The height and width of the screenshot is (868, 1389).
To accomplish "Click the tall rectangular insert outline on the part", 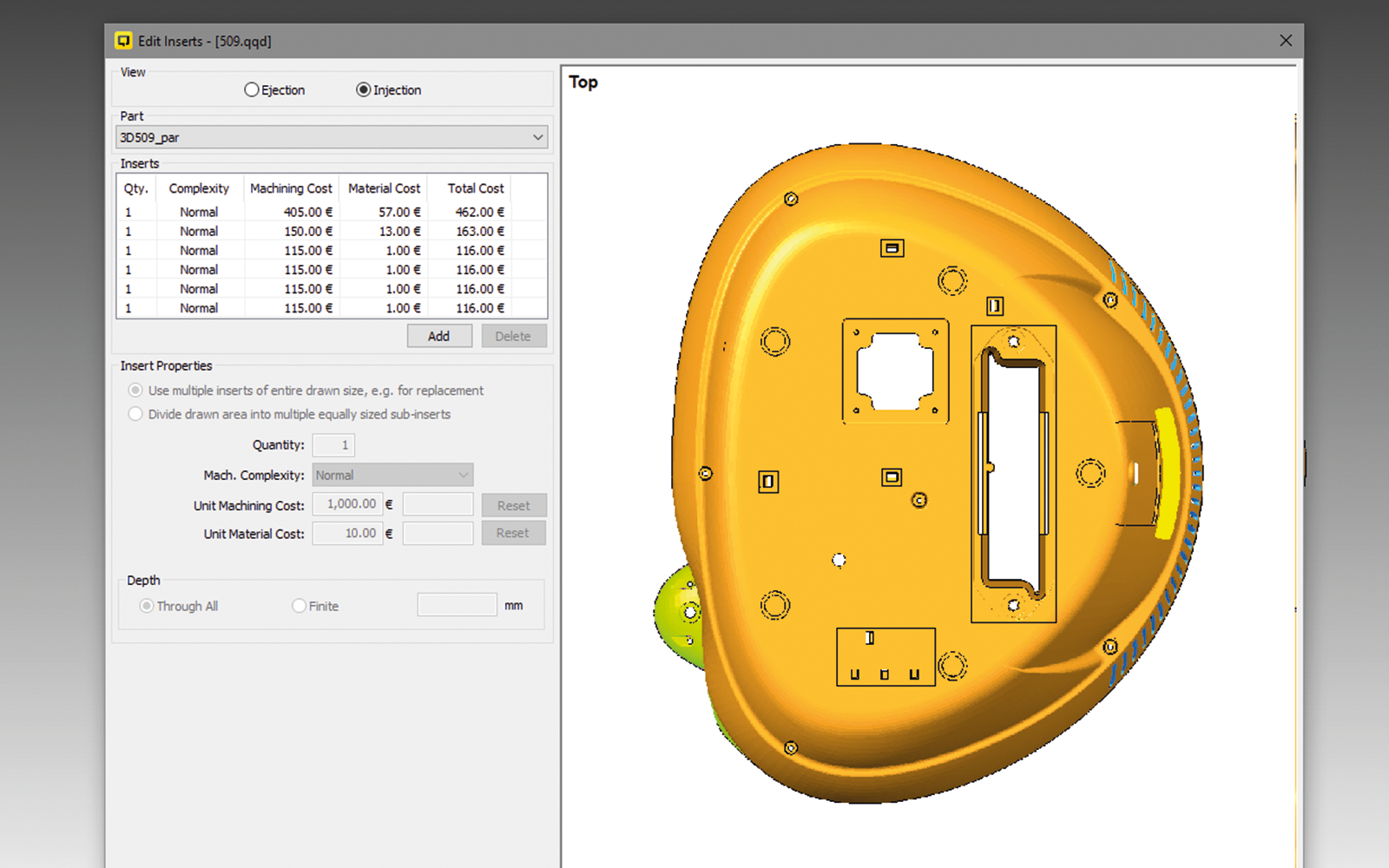I will coord(1013,474).
